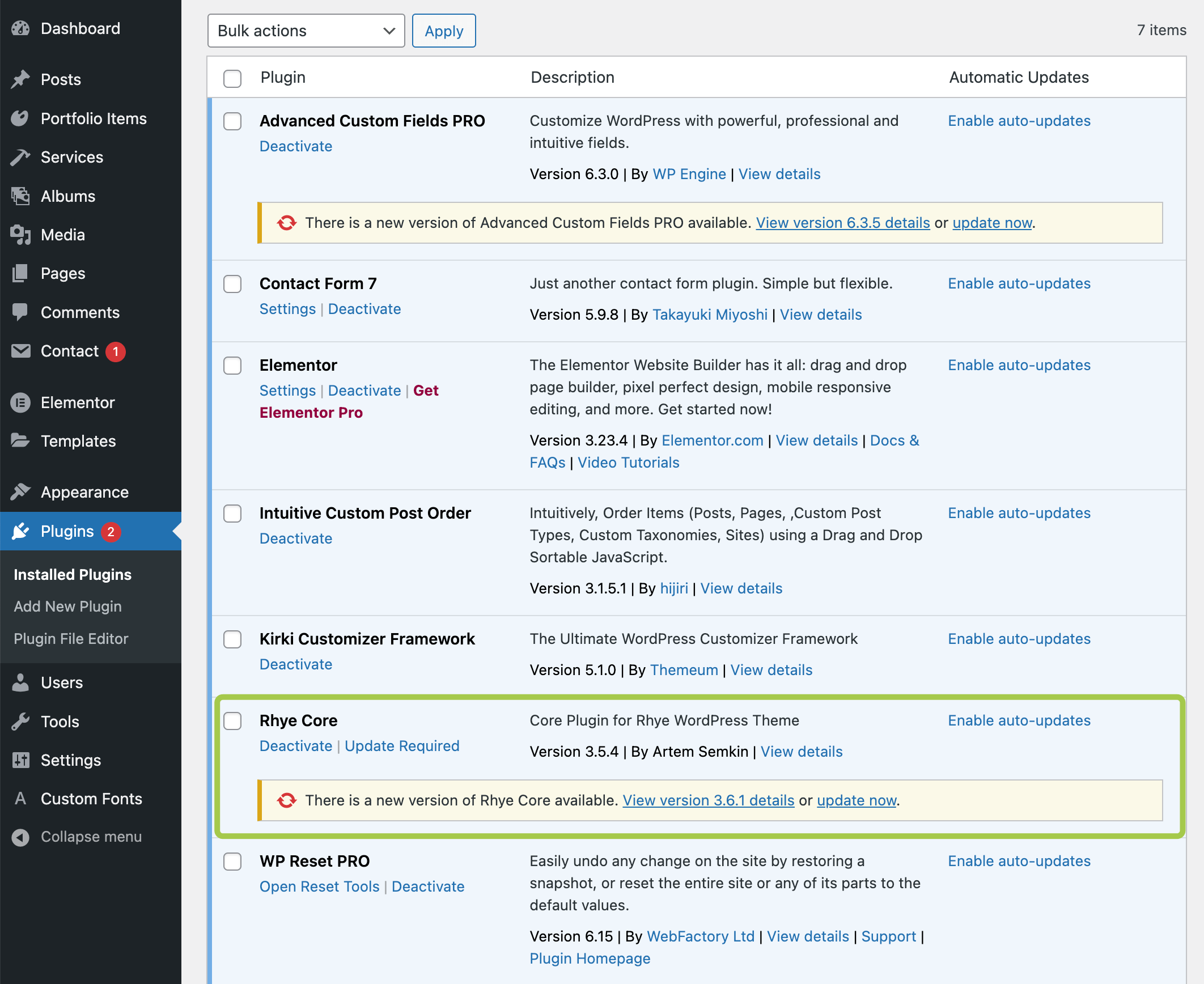Click the Collapse menu arrow icon

pos(20,837)
